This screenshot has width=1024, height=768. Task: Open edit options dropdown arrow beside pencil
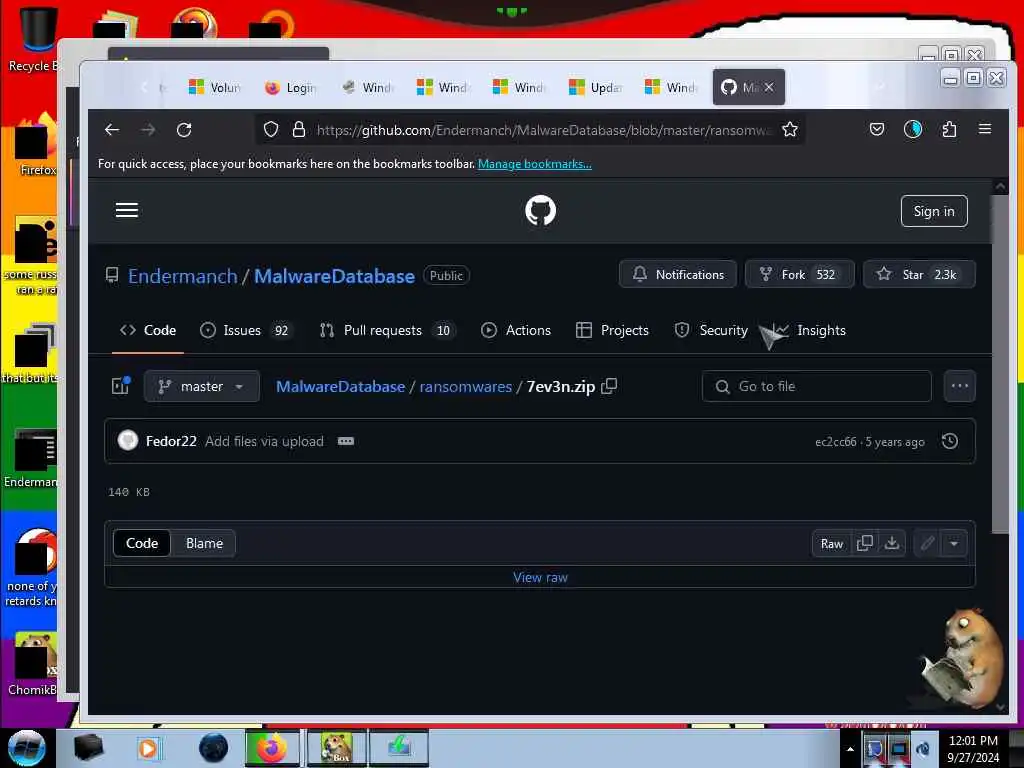click(x=954, y=543)
